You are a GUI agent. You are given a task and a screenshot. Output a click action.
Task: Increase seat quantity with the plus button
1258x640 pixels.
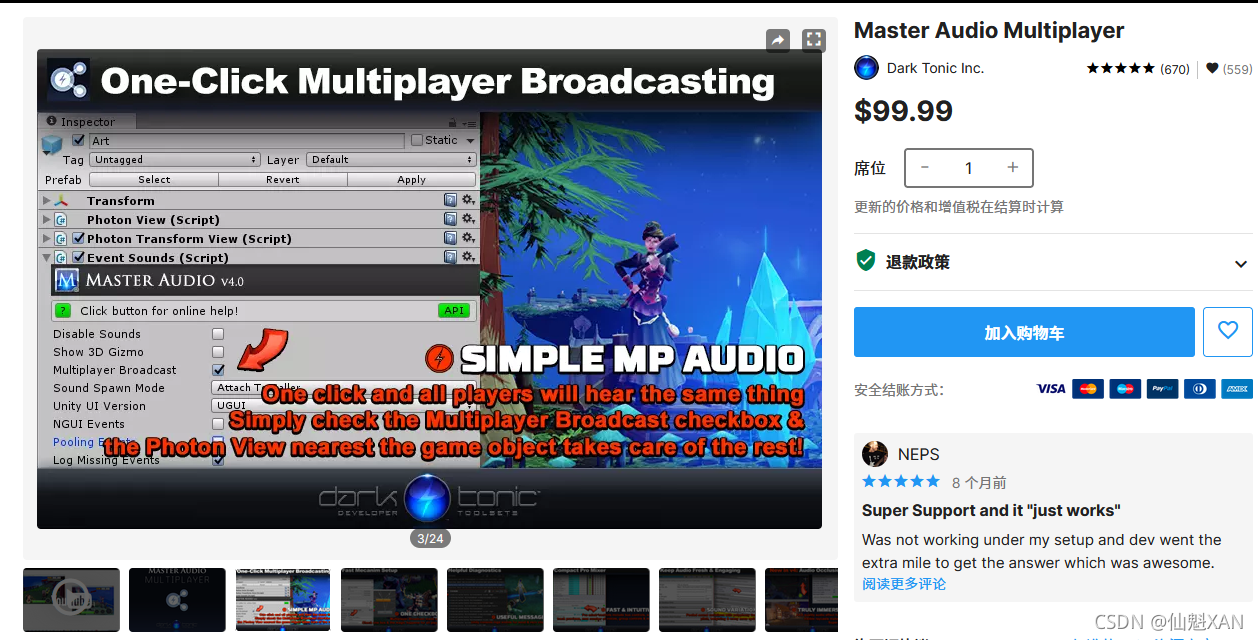tap(1013, 167)
